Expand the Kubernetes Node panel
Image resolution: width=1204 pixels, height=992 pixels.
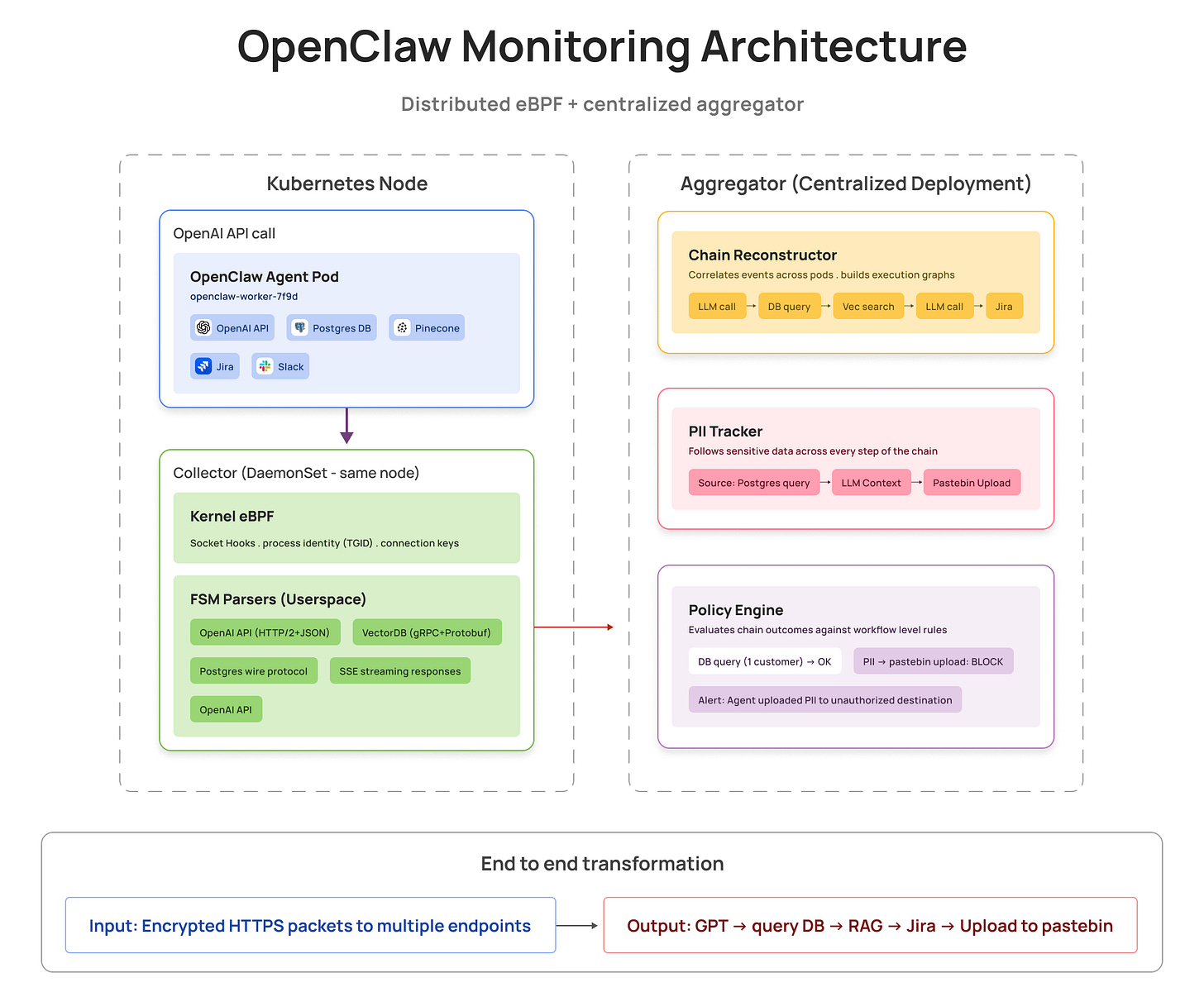point(346,184)
